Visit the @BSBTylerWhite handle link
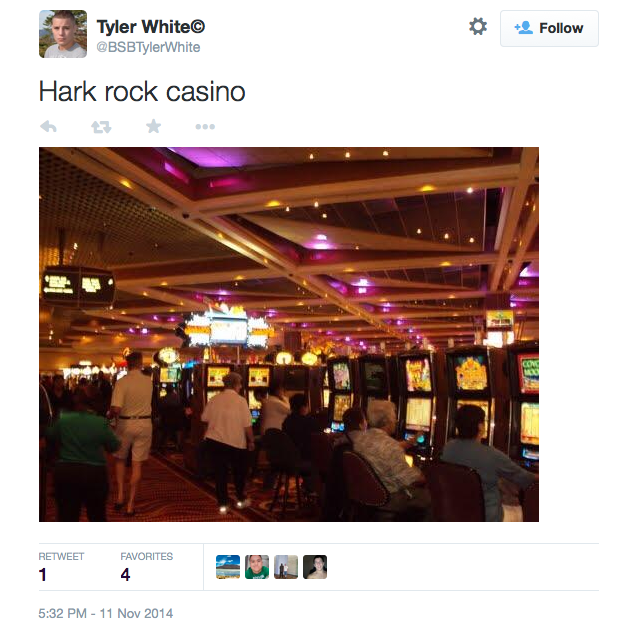Image resolution: width=638 pixels, height=629 pixels. [148, 47]
